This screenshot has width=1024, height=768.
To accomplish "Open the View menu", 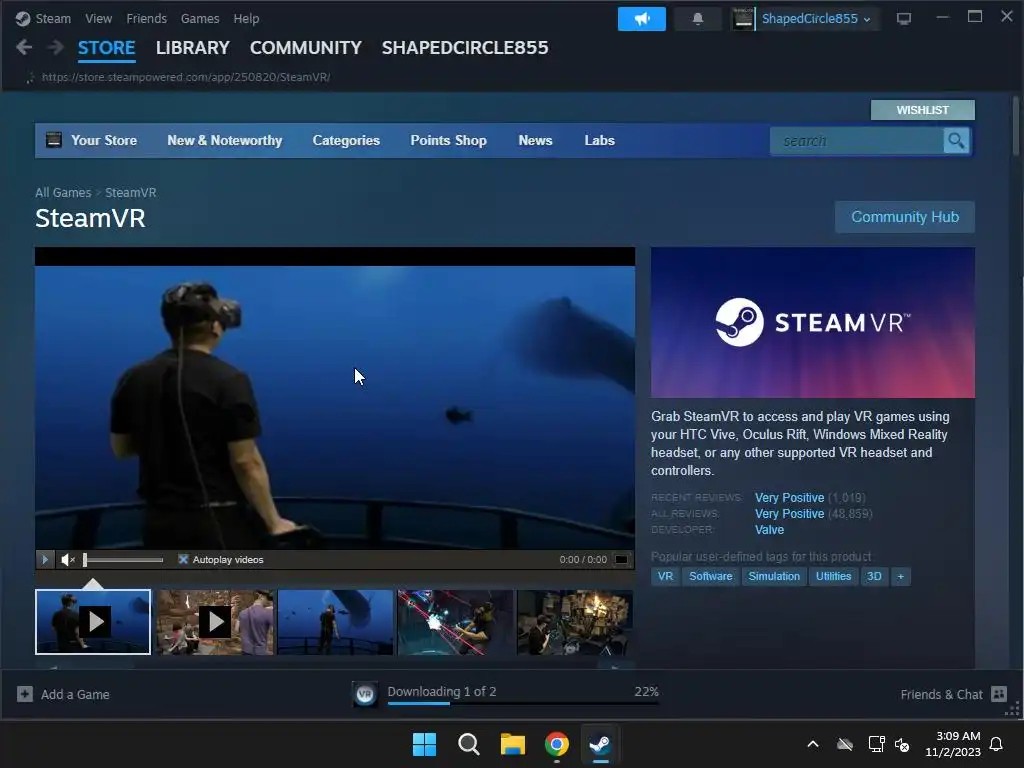I will click(99, 18).
